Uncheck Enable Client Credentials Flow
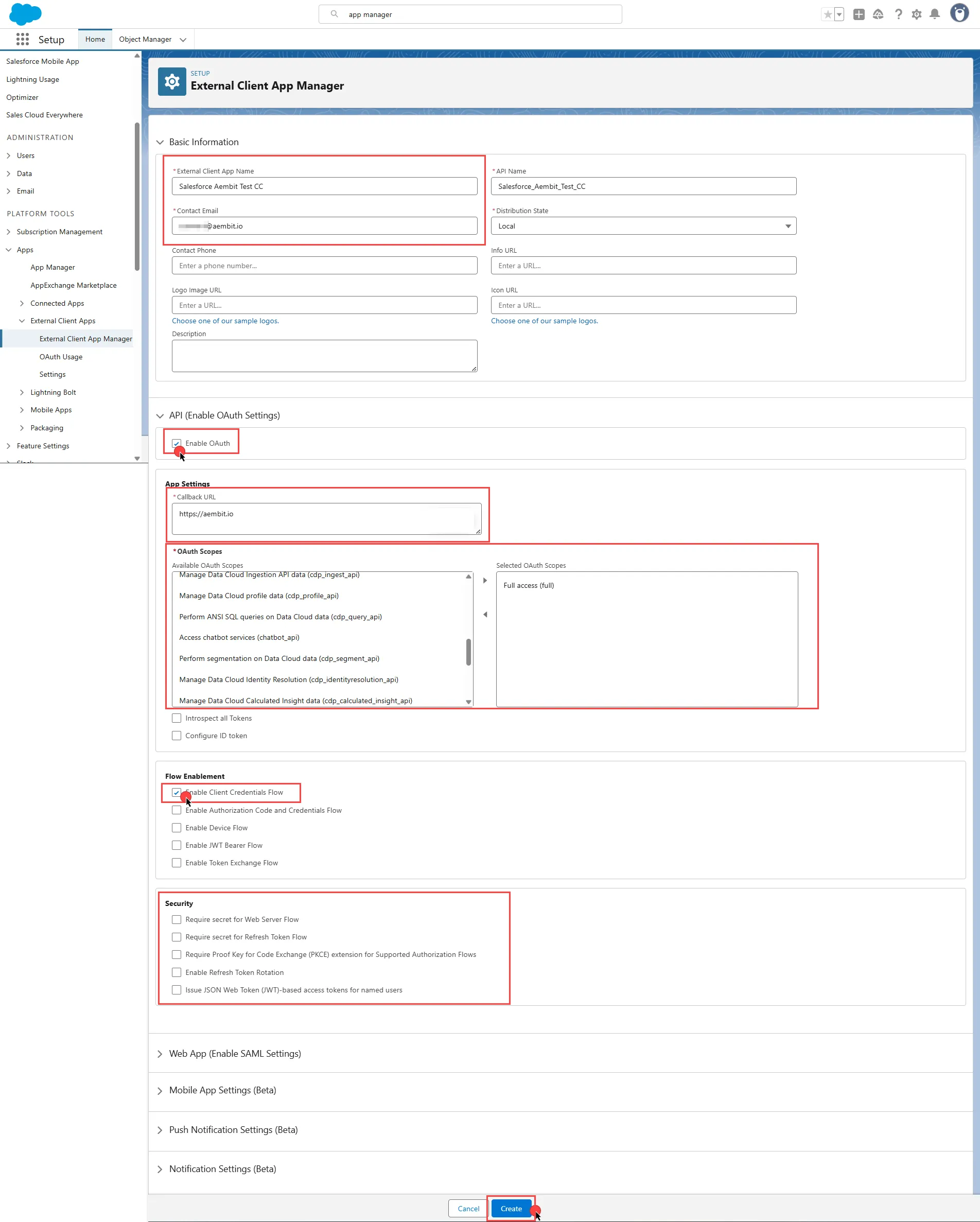Screen dimensions: 980x1222 [x=176, y=792]
